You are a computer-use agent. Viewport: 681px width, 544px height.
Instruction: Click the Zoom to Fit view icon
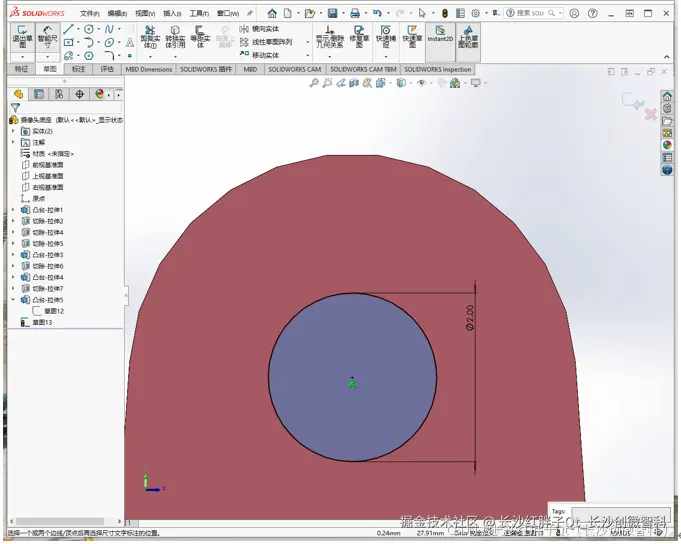click(x=314, y=83)
